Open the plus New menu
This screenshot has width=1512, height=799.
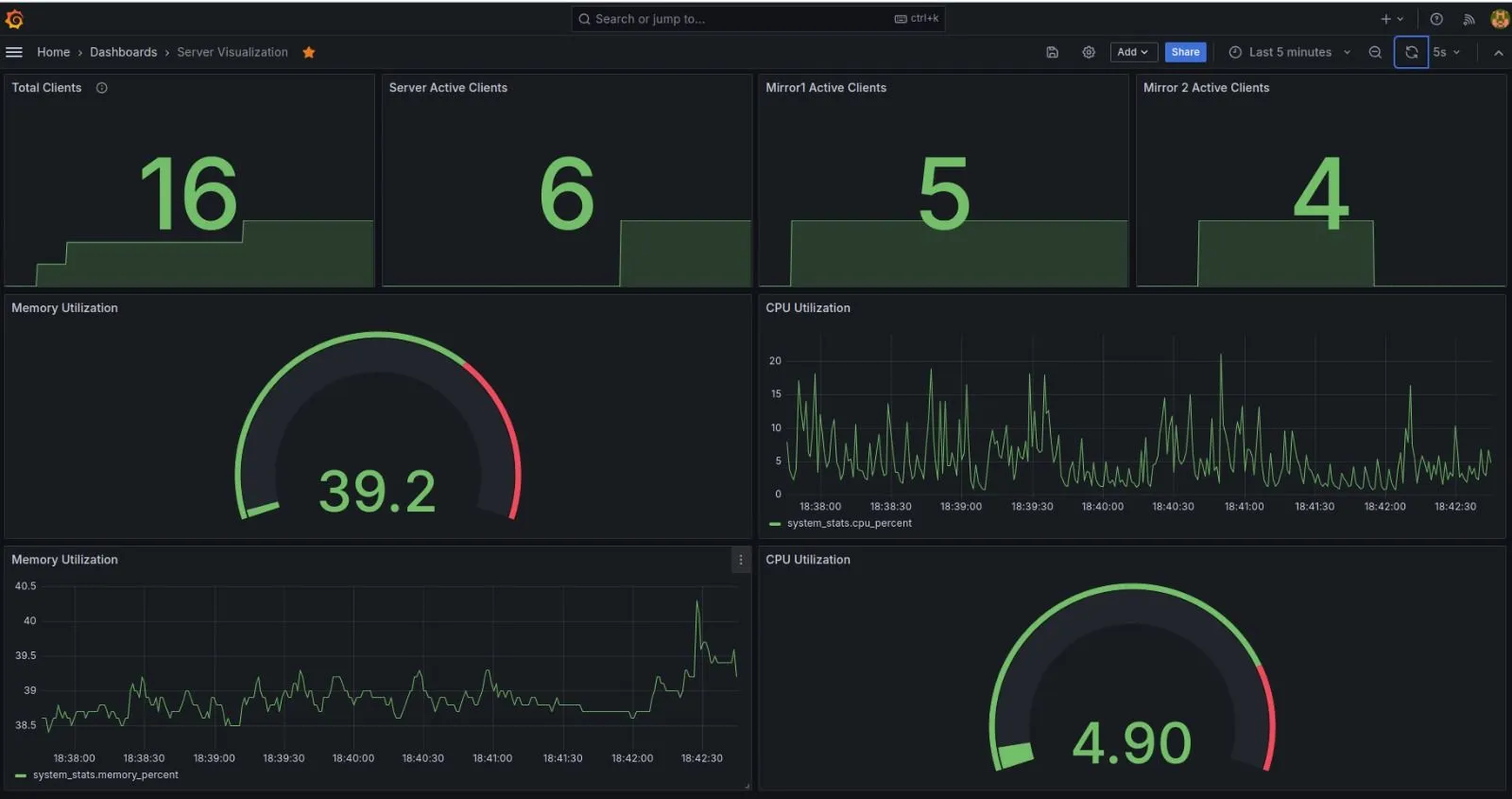pyautogui.click(x=1391, y=19)
